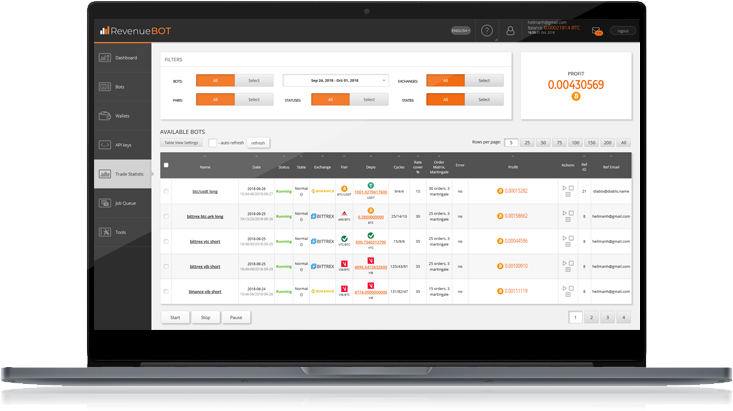The image size is (733, 411).
Task: Toggle the auto-refresh checkbox
Action: tap(213, 143)
